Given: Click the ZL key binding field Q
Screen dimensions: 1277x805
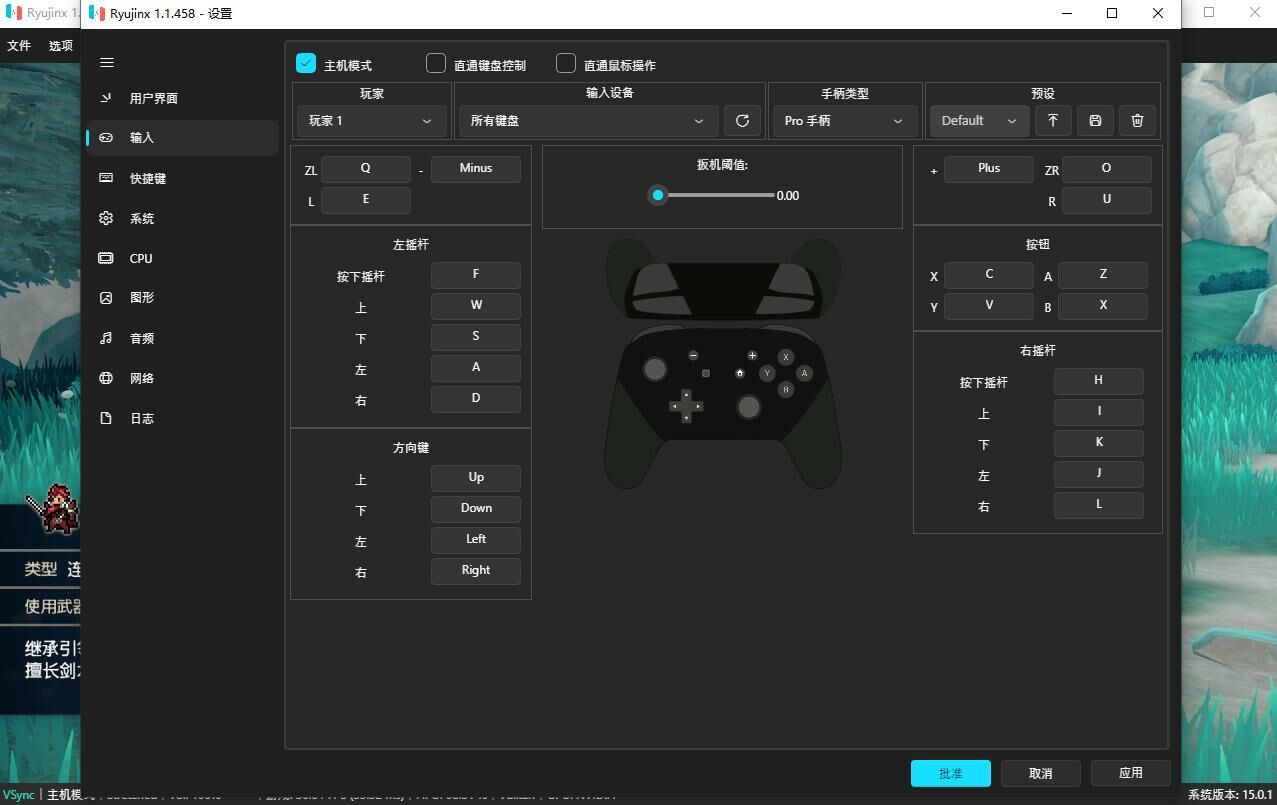Looking at the screenshot, I should [366, 169].
